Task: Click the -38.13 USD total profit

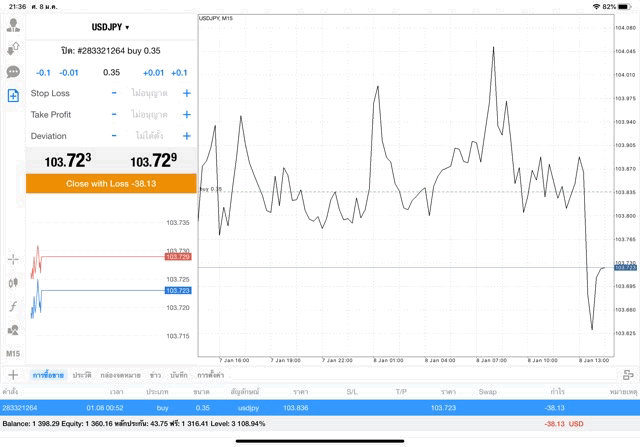Action: [564, 424]
